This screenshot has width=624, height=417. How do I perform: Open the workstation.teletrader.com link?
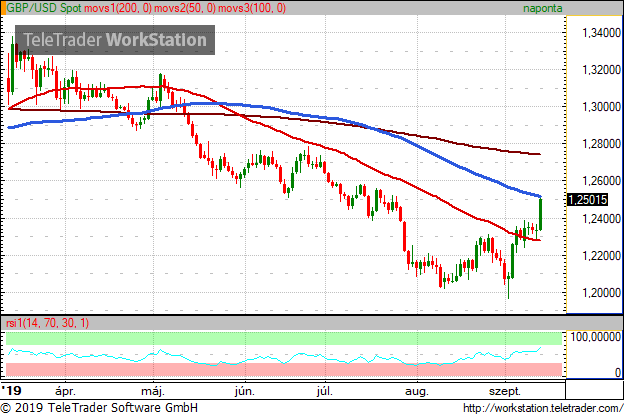[543, 408]
